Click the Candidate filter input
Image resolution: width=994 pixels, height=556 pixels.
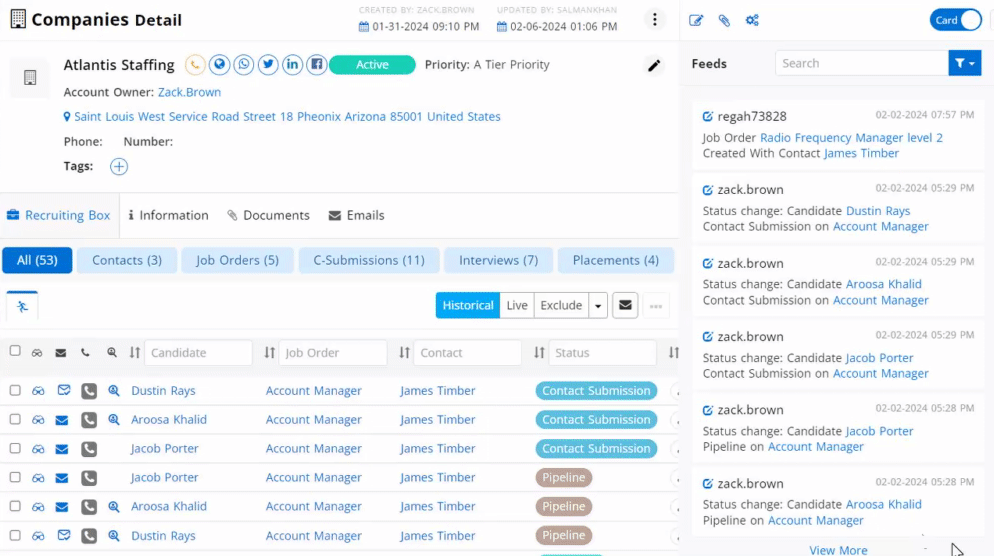click(198, 352)
